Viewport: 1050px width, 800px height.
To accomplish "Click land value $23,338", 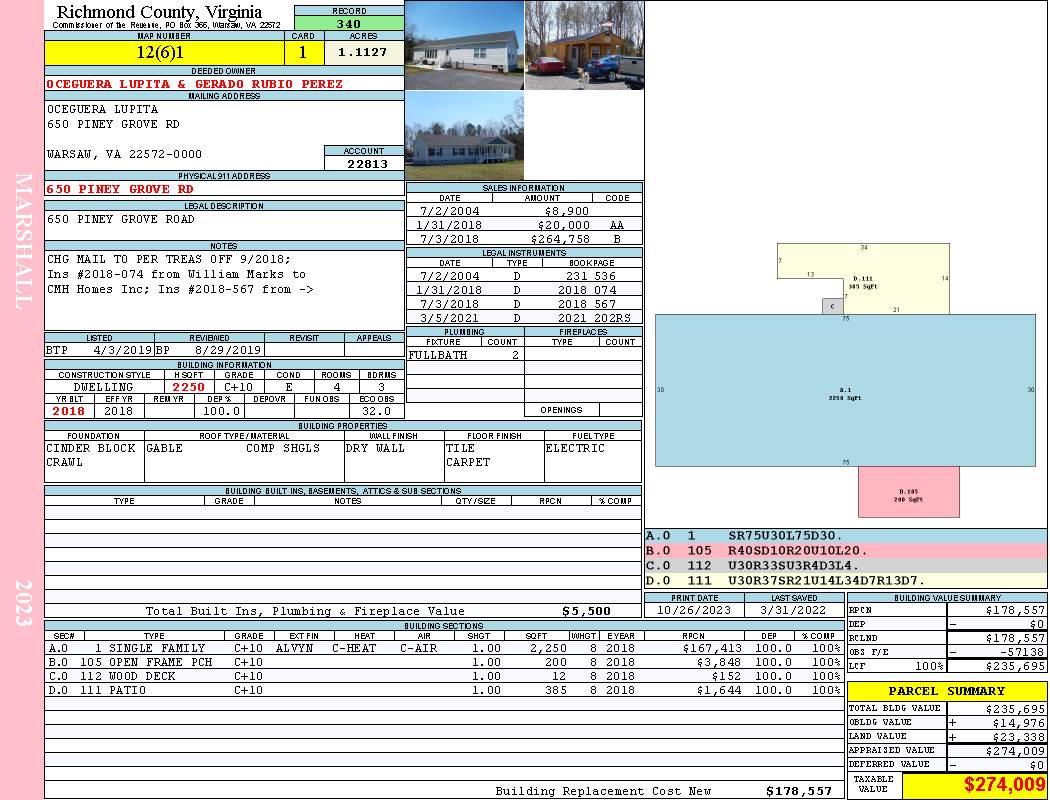I will (x=1018, y=737).
